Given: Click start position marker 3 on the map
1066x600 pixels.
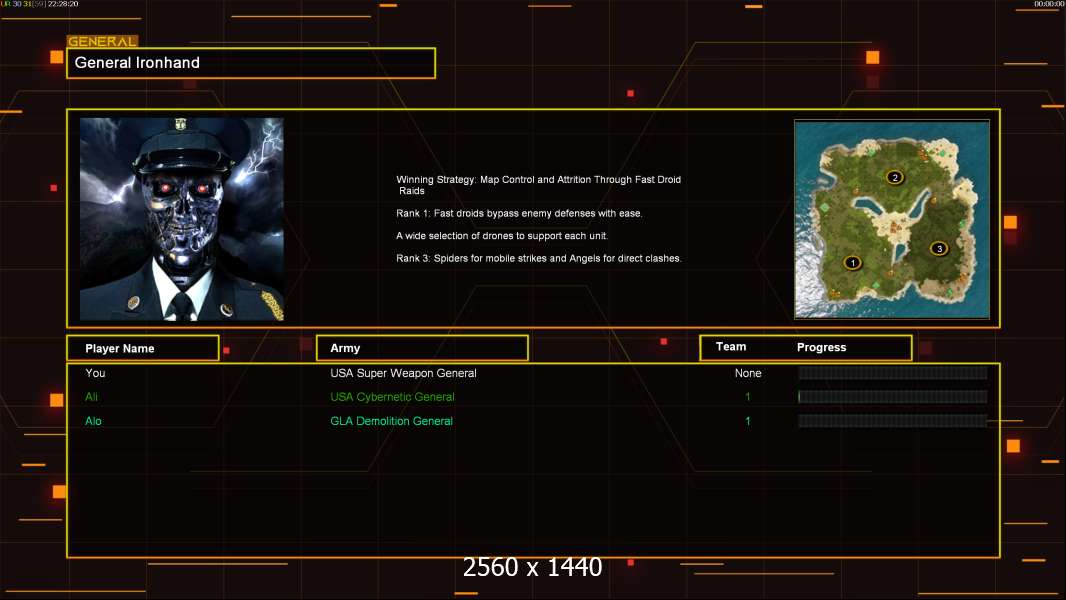Looking at the screenshot, I should point(939,249).
